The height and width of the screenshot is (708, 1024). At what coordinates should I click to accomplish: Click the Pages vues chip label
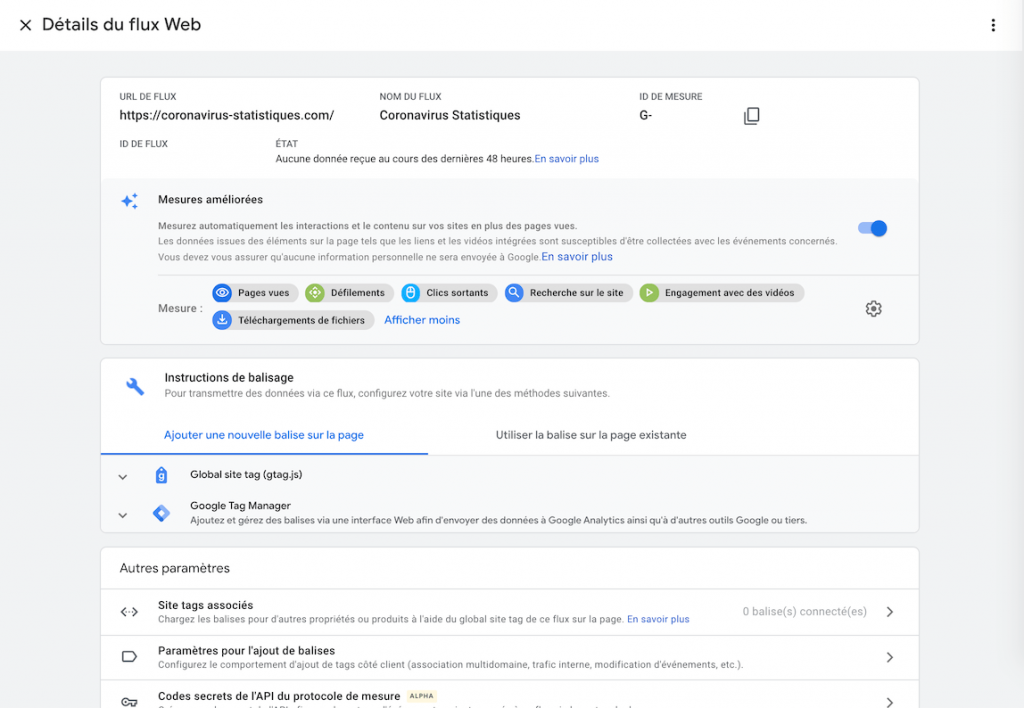tap(263, 293)
